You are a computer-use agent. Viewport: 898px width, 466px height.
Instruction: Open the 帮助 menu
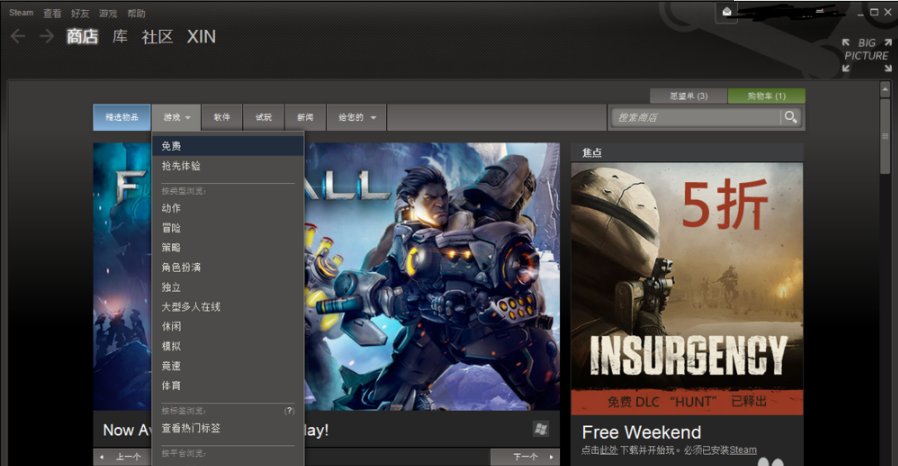[x=136, y=13]
